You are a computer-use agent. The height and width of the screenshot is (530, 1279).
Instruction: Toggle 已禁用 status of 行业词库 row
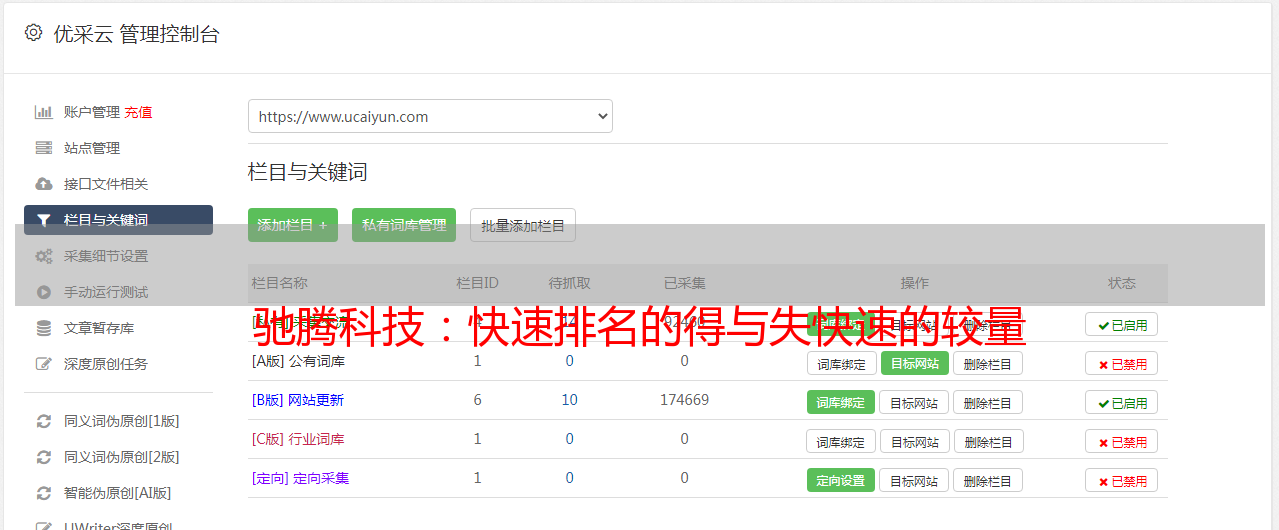coord(1121,441)
